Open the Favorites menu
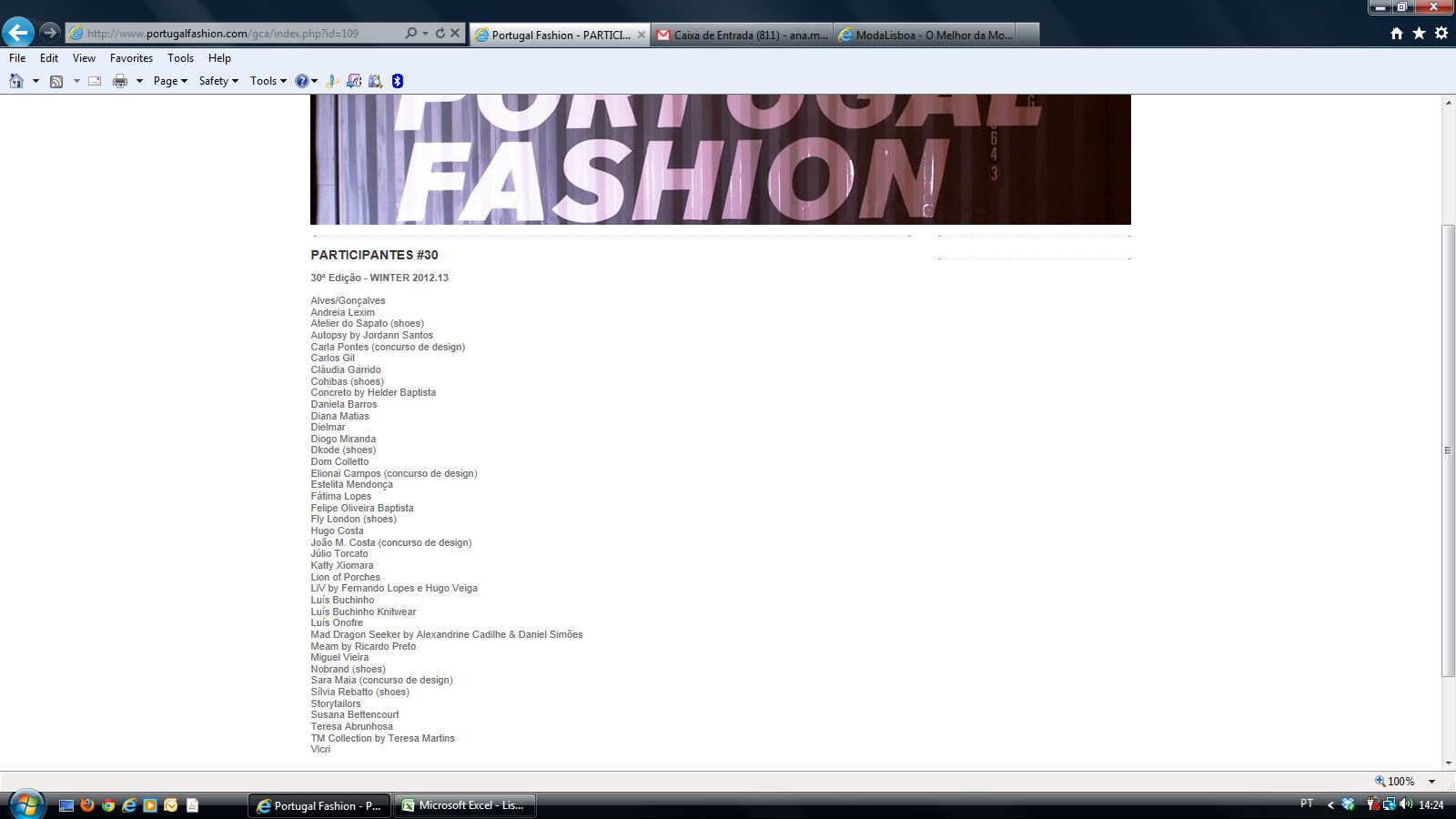 [x=131, y=57]
